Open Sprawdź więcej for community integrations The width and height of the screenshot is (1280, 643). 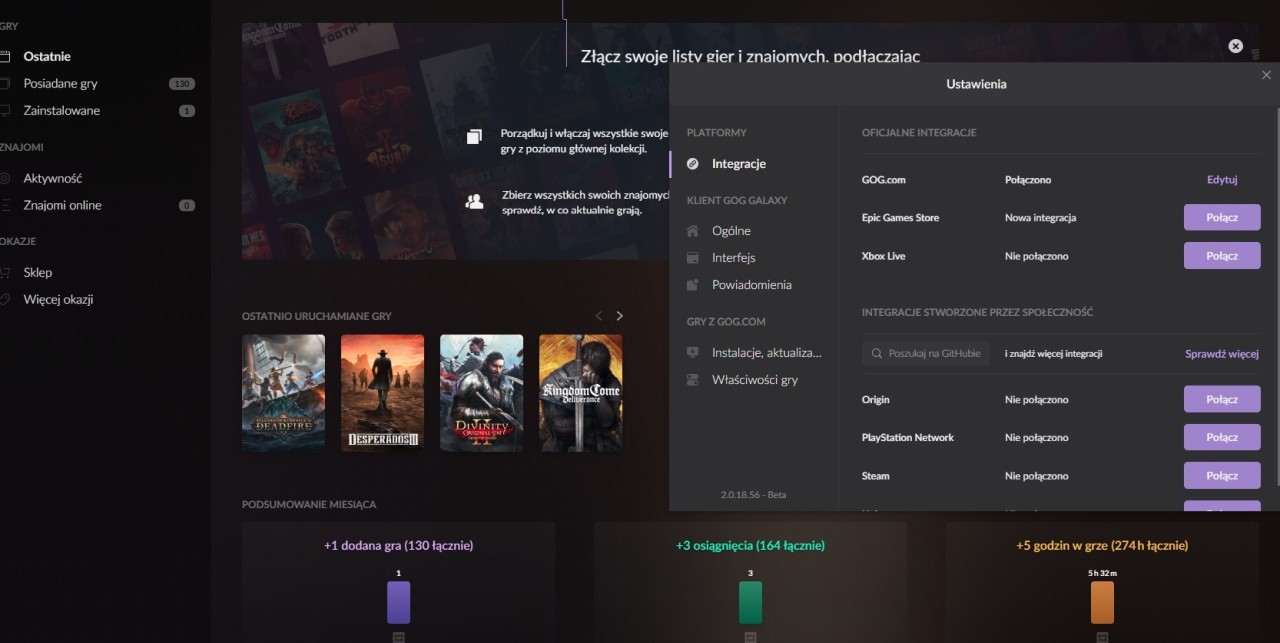coord(1221,353)
